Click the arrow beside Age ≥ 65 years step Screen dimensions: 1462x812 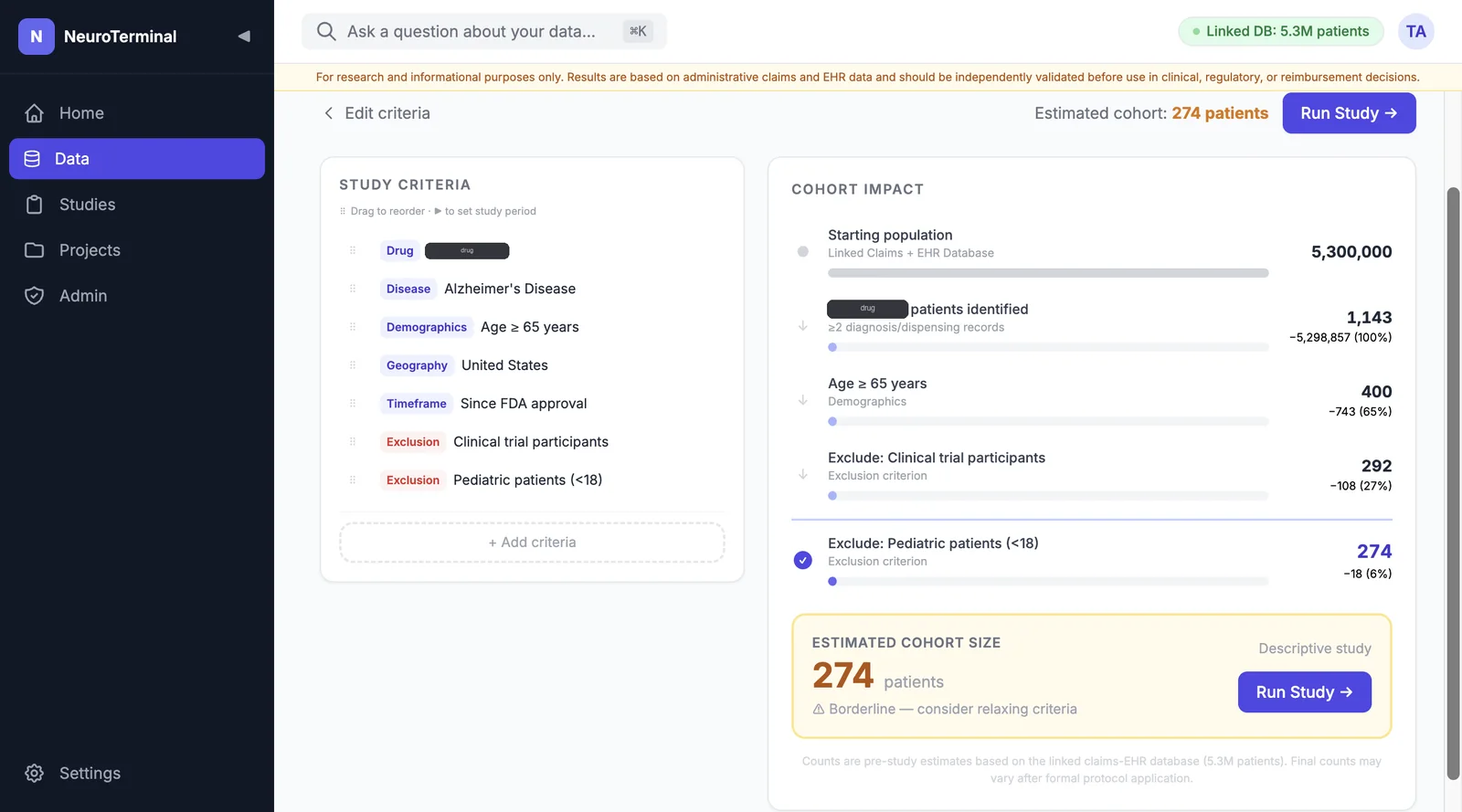tap(803, 400)
